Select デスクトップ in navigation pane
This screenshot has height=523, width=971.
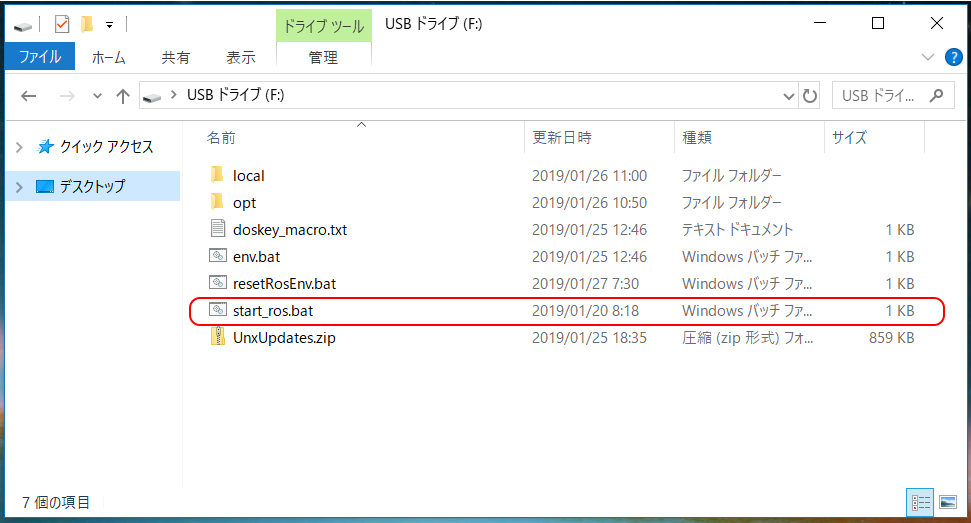[92, 186]
